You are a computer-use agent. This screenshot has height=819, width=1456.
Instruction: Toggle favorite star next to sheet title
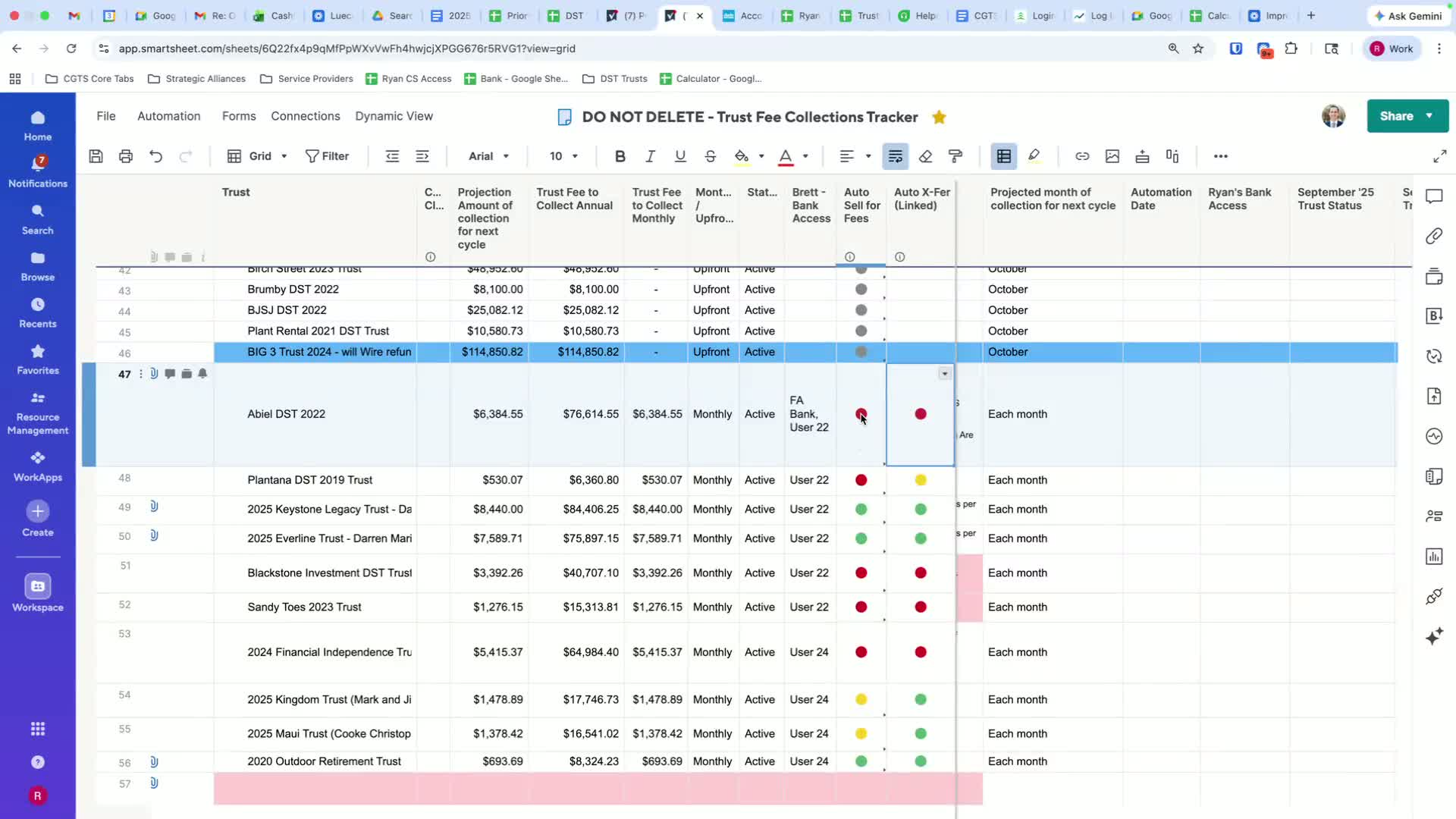[x=939, y=117]
